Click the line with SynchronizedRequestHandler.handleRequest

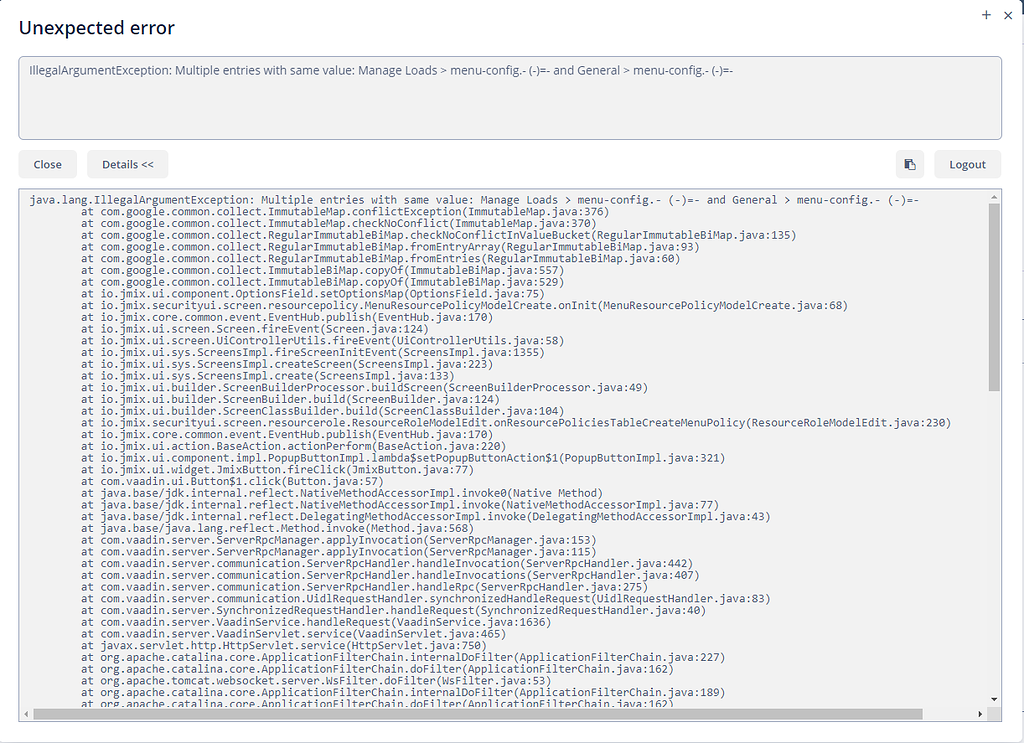point(393,611)
